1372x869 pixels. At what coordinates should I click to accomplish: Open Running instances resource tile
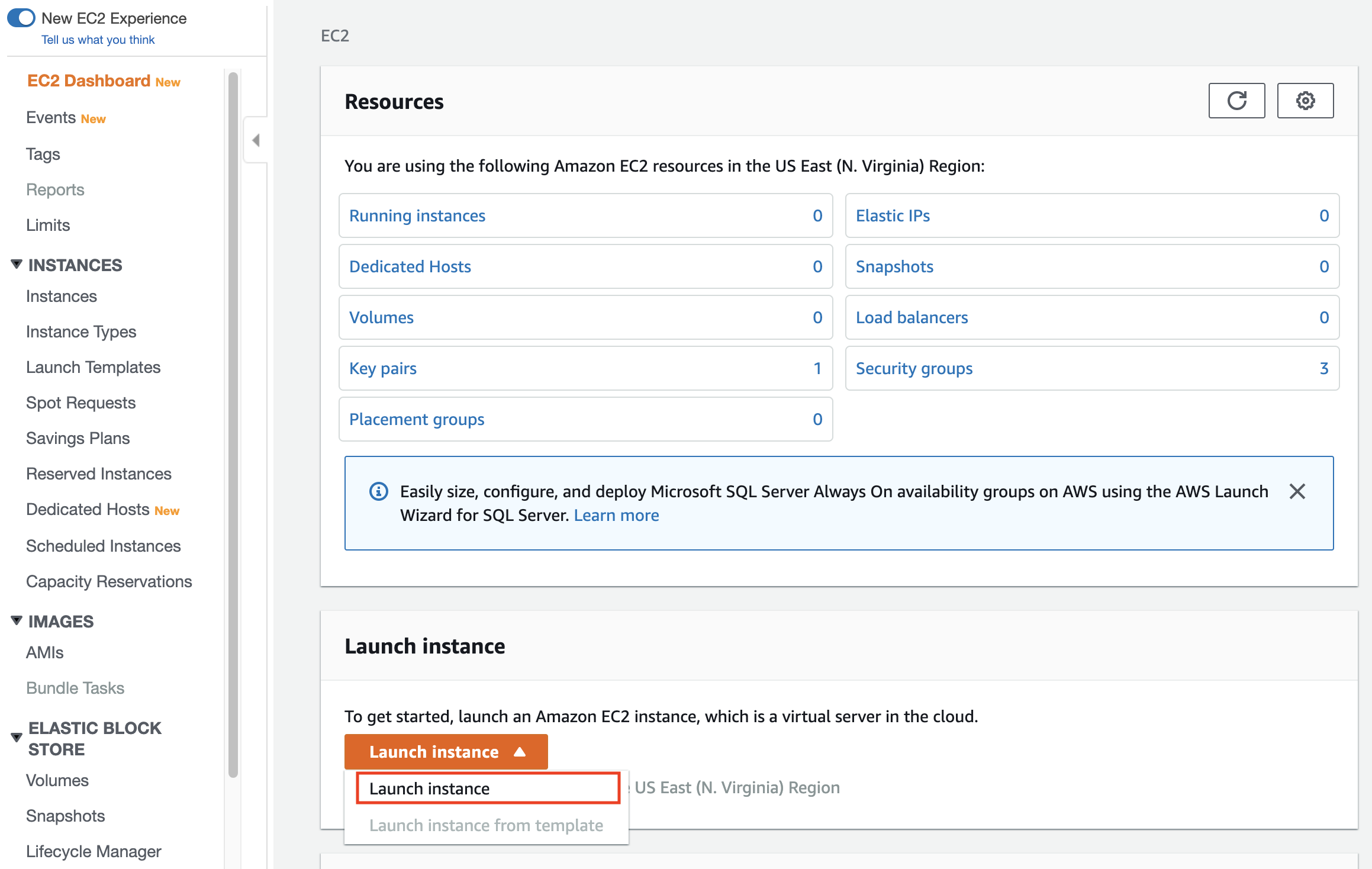tap(417, 215)
